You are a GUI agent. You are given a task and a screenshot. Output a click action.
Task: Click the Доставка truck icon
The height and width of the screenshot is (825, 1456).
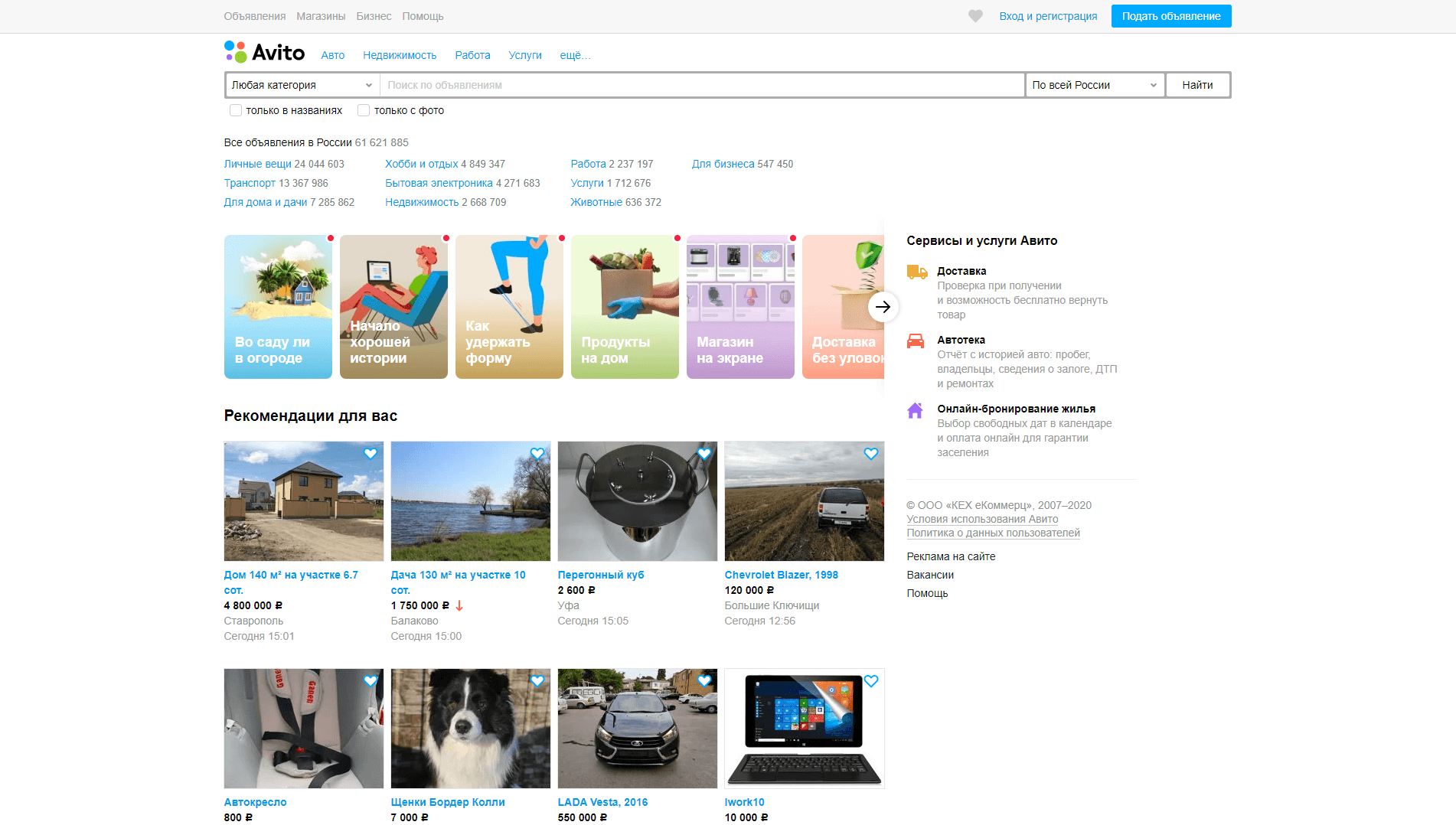pyautogui.click(x=916, y=272)
